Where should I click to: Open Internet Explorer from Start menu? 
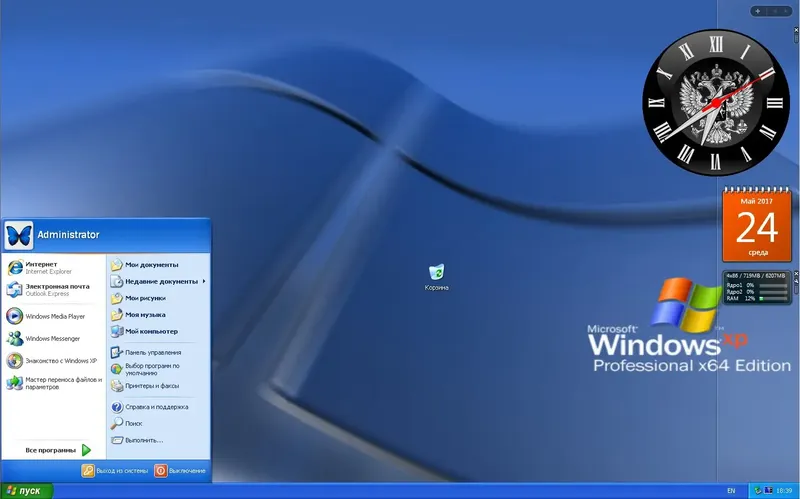54,267
